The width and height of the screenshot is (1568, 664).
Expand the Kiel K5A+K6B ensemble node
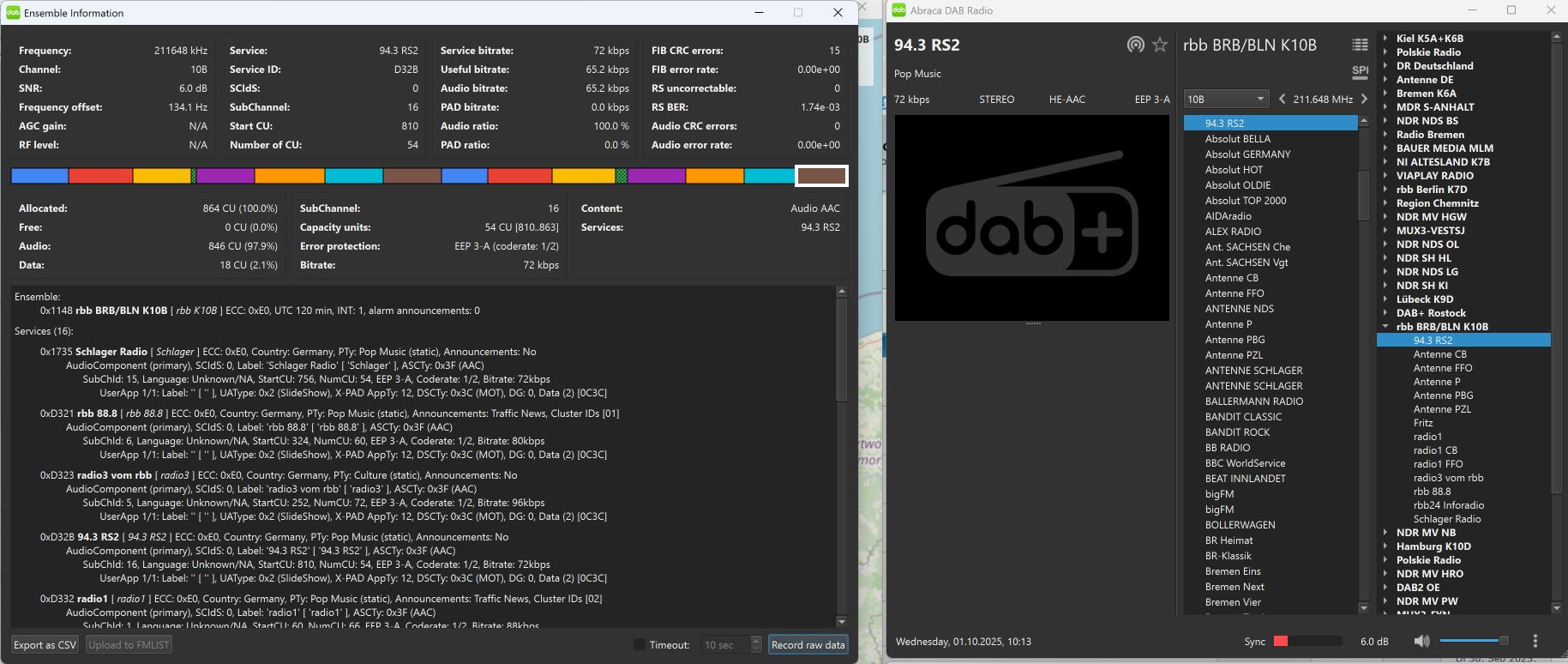[x=1385, y=38]
